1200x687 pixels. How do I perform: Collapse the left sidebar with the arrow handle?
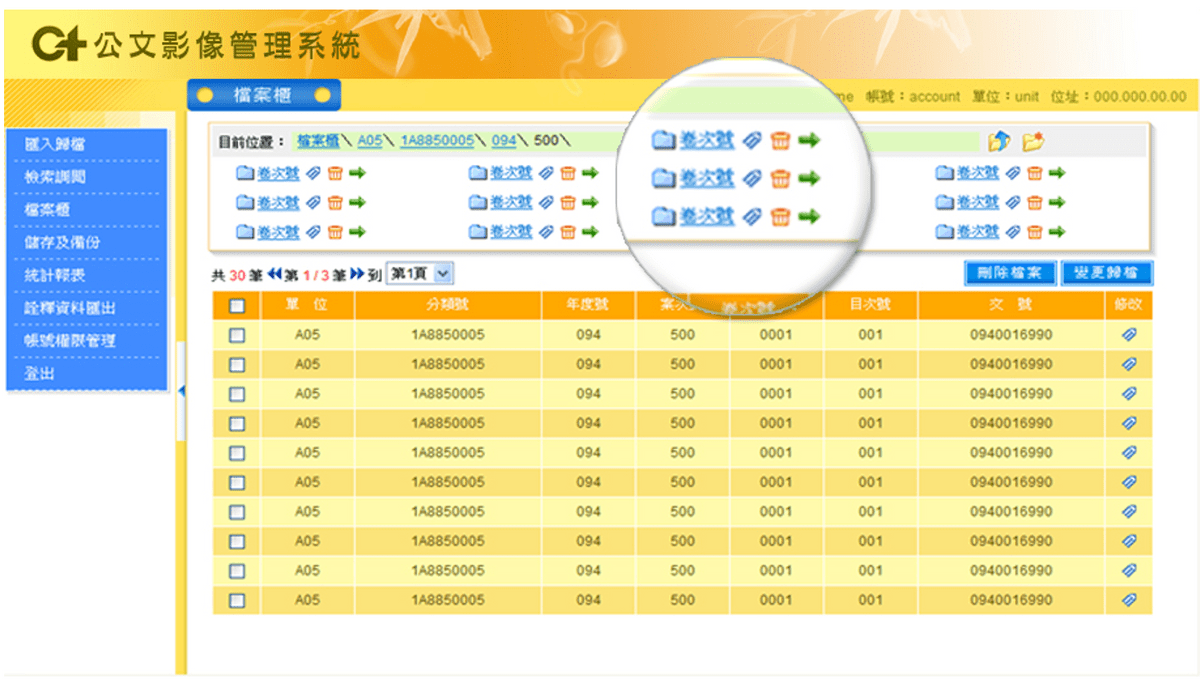(x=181, y=390)
